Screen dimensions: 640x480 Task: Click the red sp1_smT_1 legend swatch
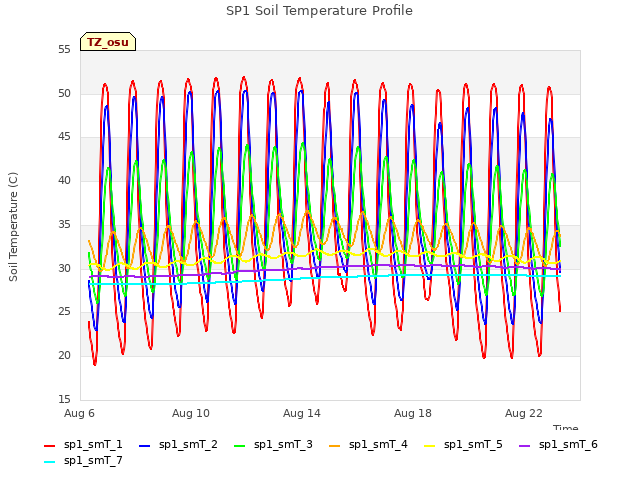49,446
